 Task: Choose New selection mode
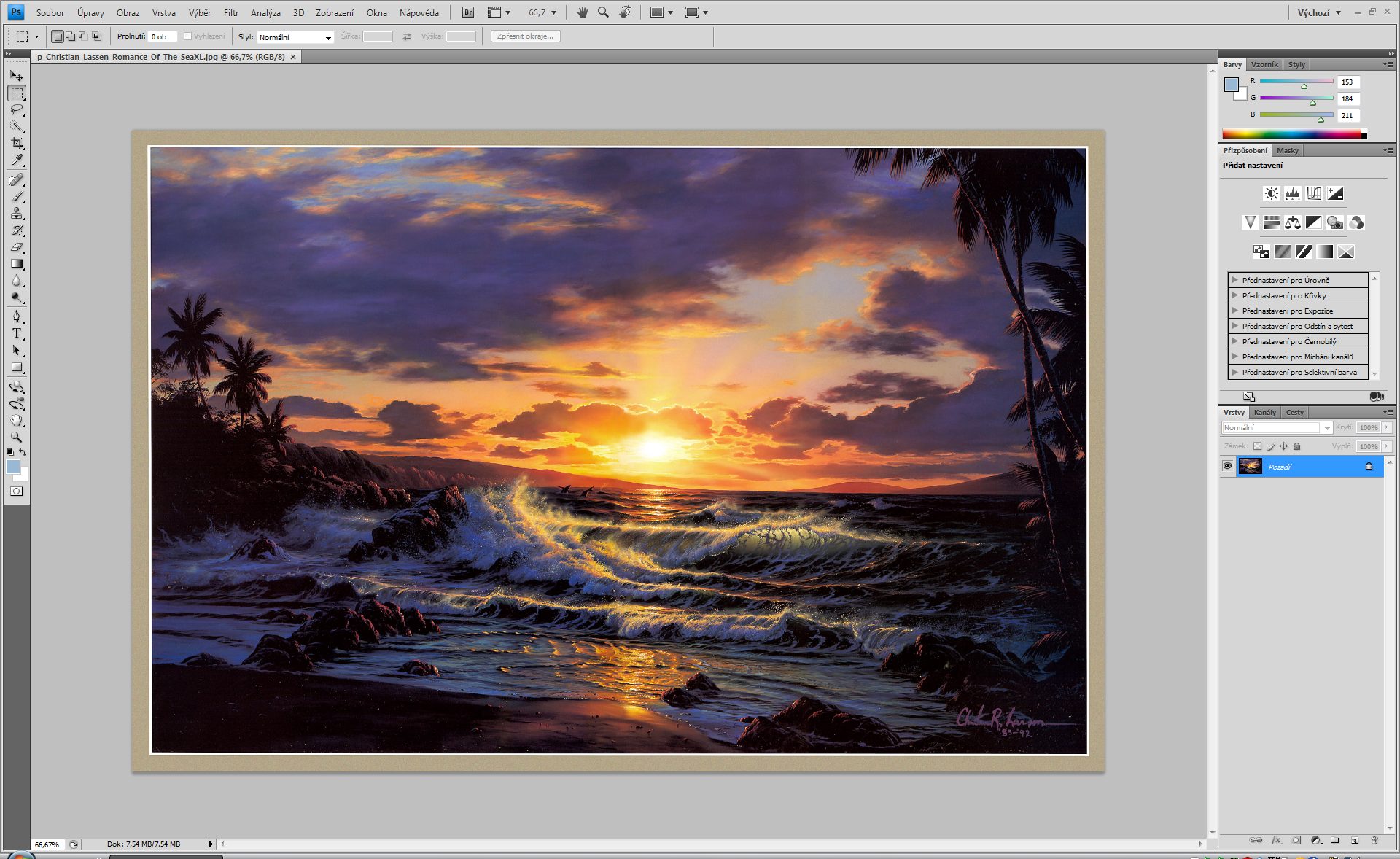point(58,36)
